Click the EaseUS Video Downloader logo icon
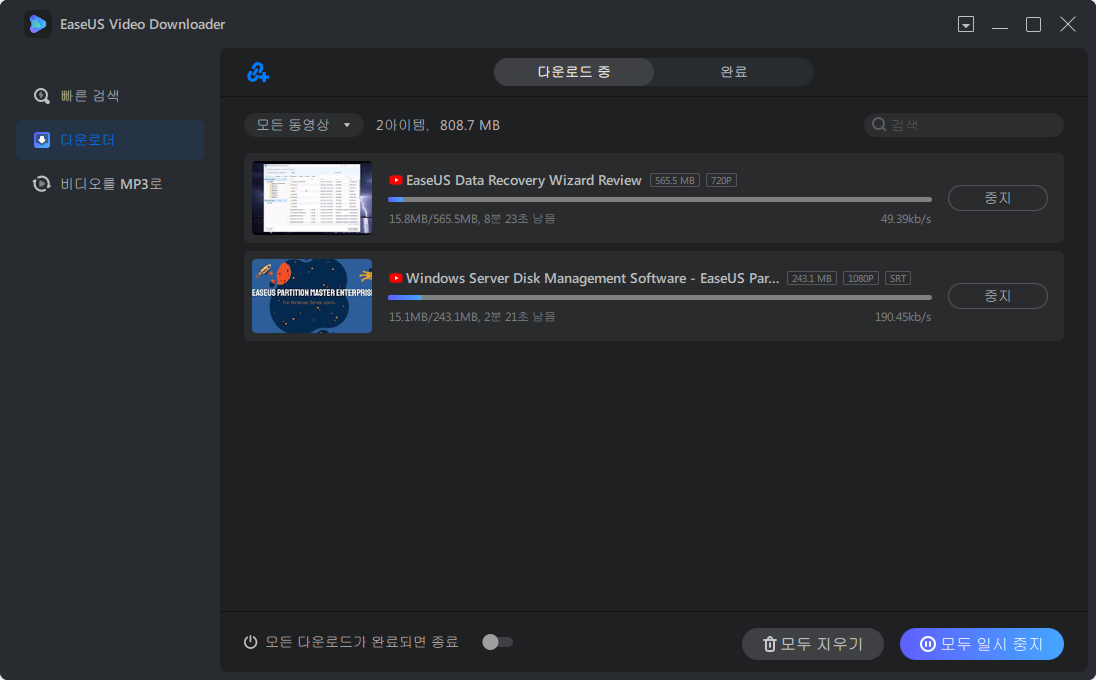Image resolution: width=1096 pixels, height=680 pixels. 38,24
